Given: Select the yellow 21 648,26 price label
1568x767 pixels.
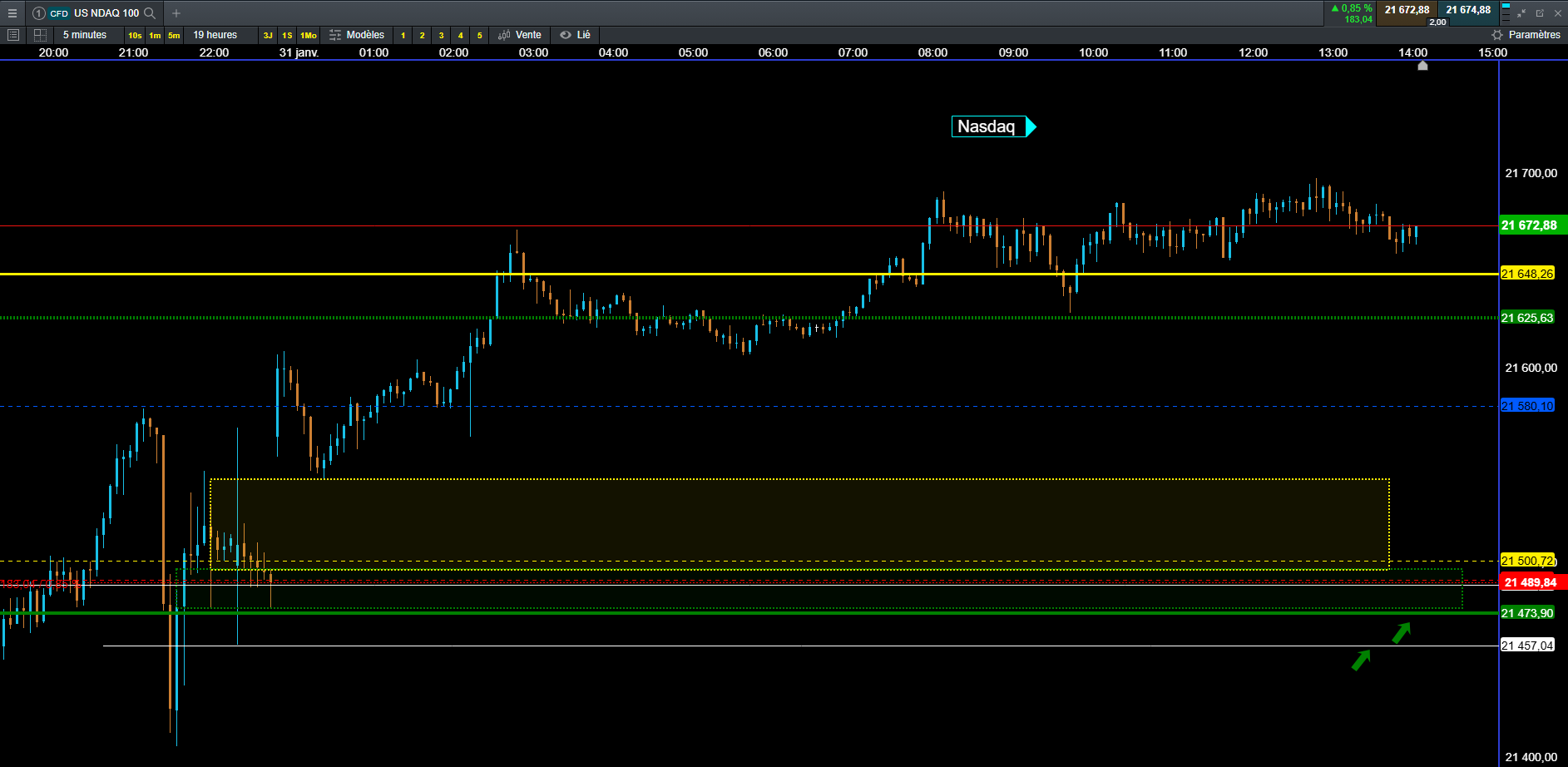Looking at the screenshot, I should pyautogui.click(x=1527, y=274).
